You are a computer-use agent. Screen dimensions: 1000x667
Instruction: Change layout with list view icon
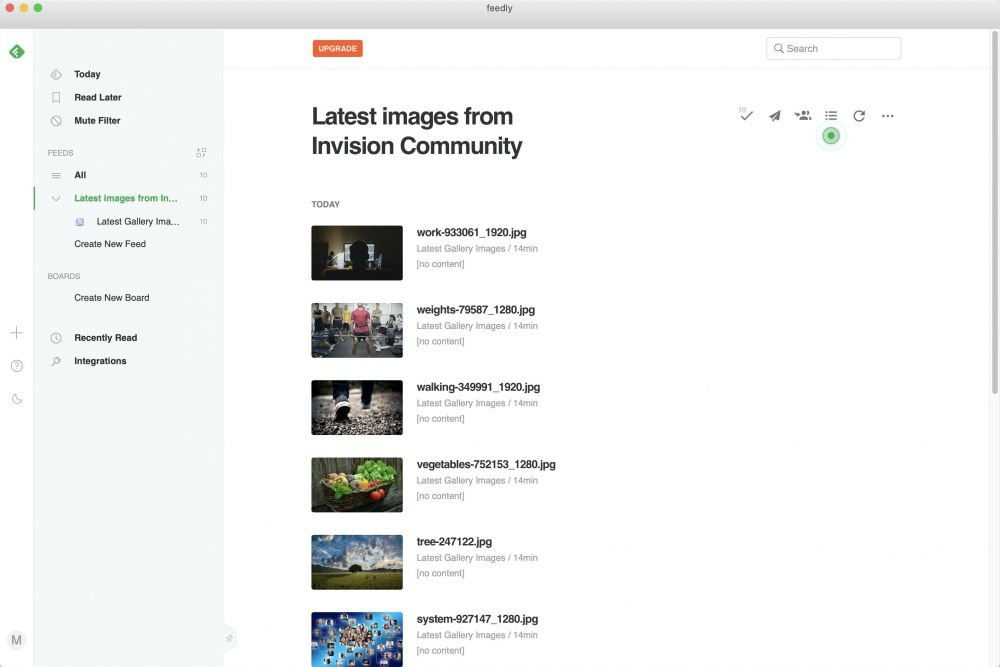coord(831,116)
